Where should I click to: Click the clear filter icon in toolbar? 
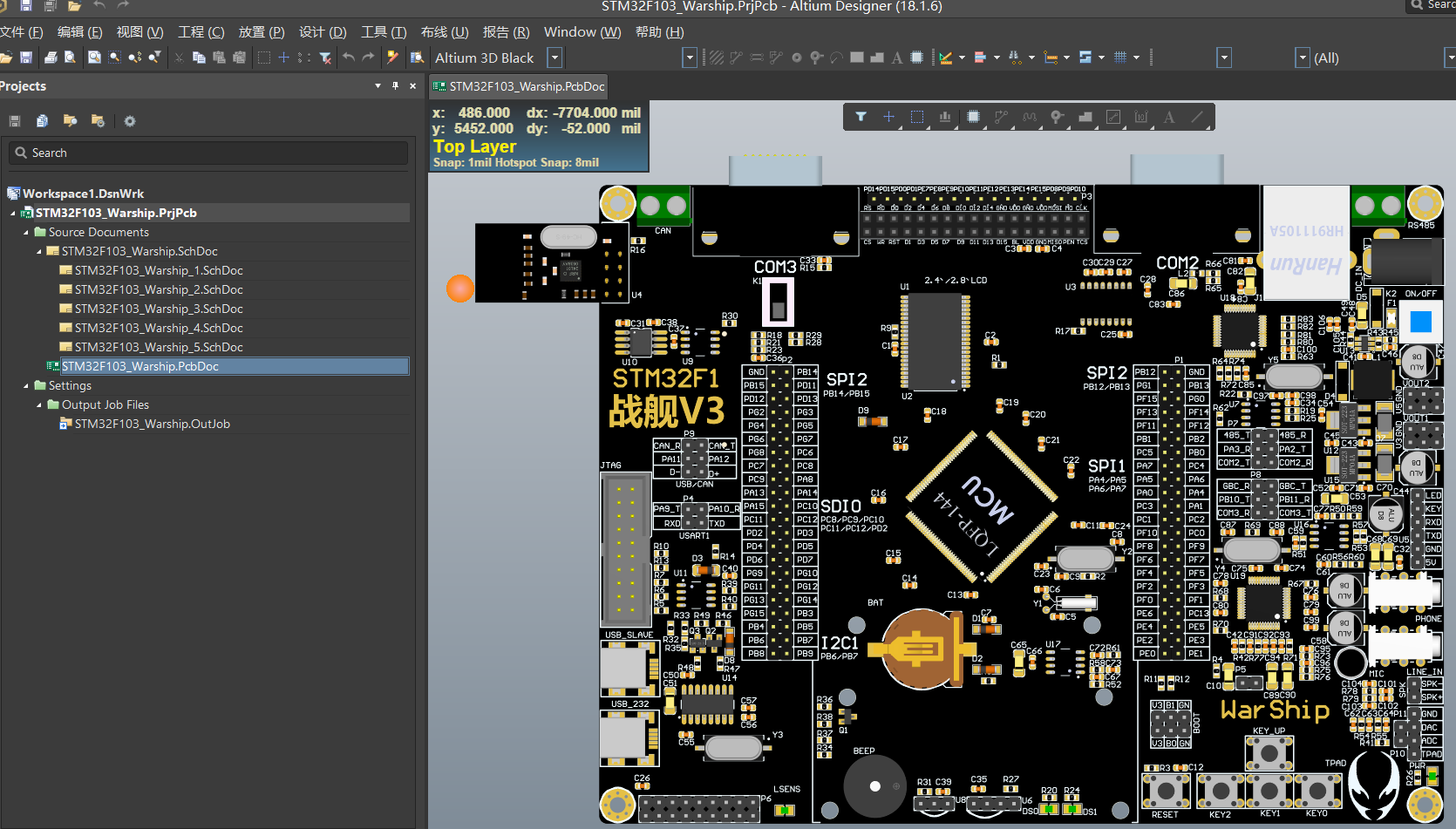[325, 58]
